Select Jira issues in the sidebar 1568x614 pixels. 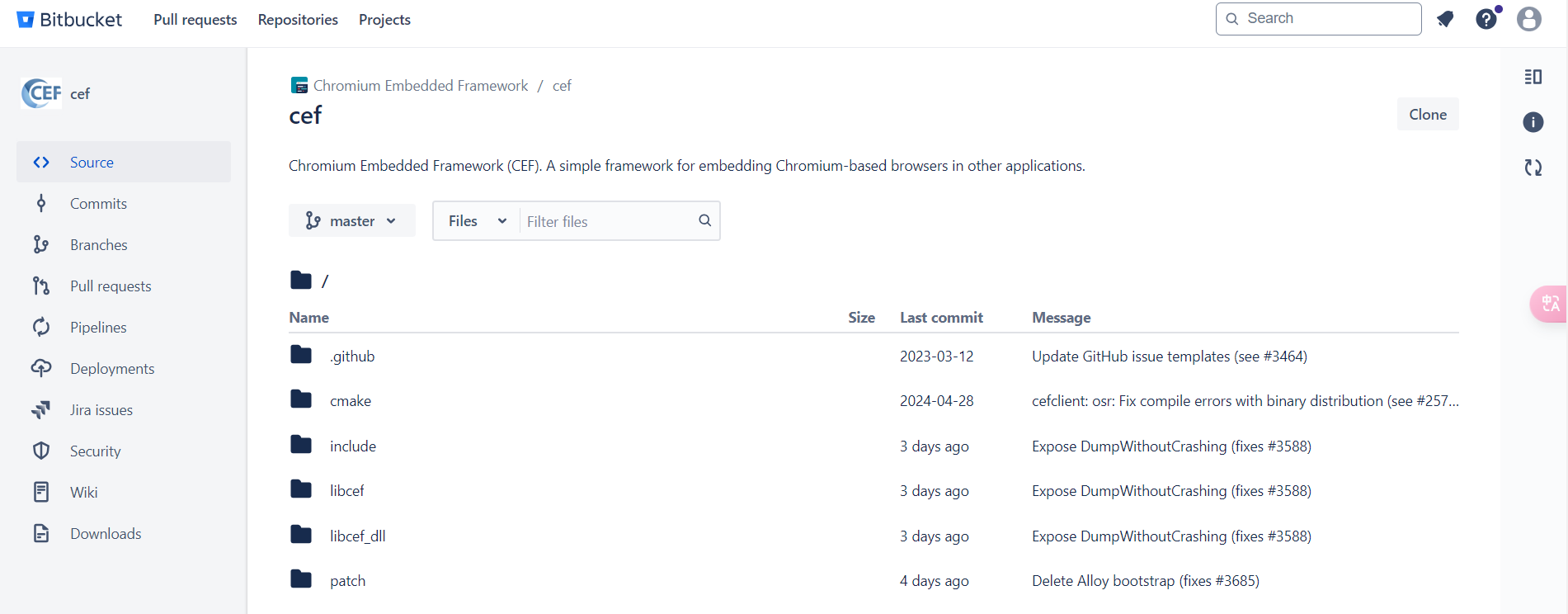tap(124, 410)
